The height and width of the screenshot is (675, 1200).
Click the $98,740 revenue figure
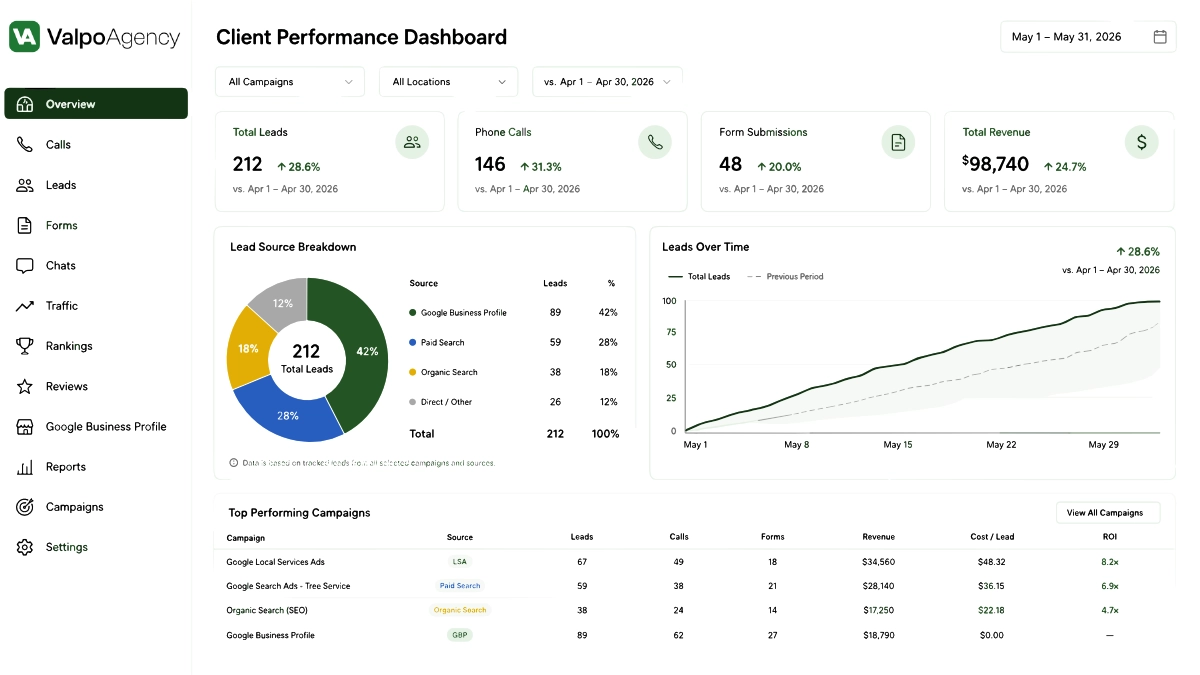995,164
